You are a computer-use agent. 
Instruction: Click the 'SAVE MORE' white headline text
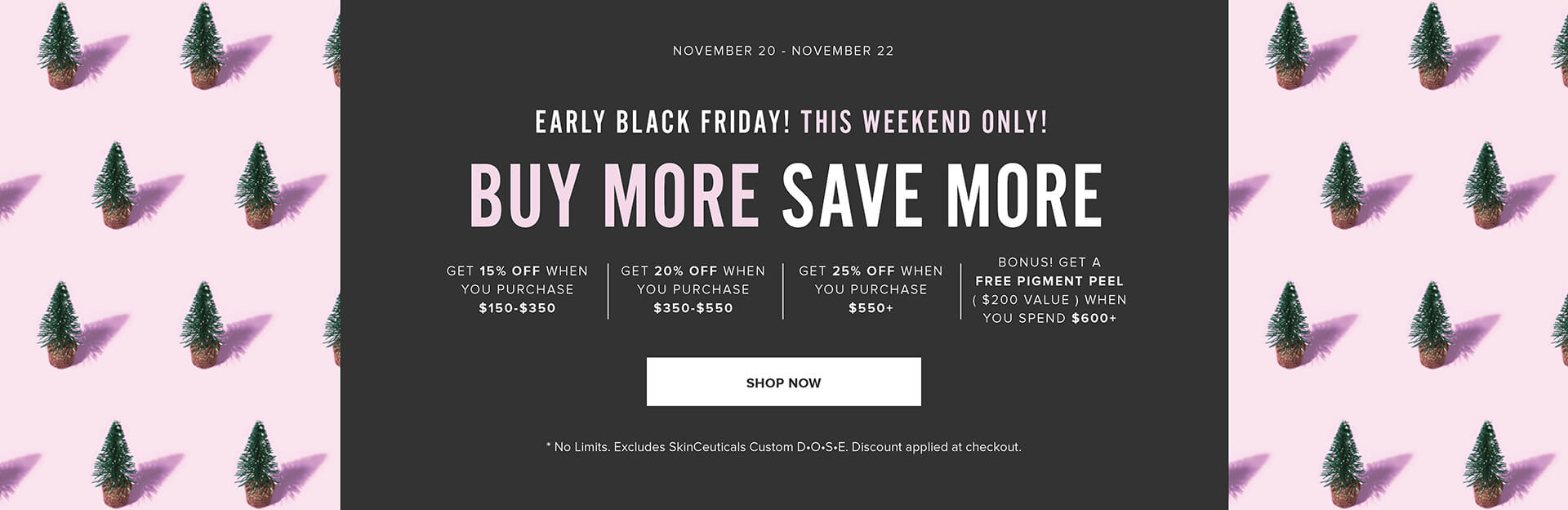pos(942,196)
